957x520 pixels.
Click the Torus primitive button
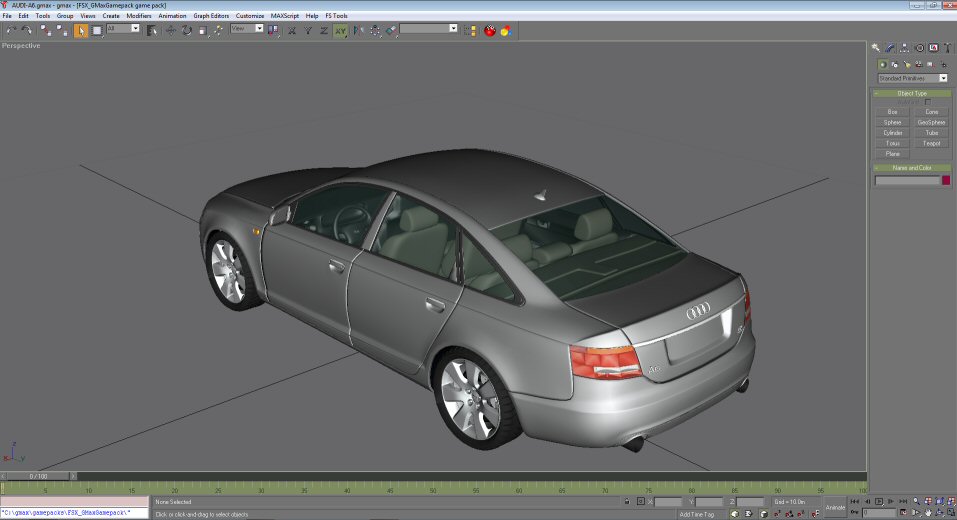pyautogui.click(x=892, y=143)
